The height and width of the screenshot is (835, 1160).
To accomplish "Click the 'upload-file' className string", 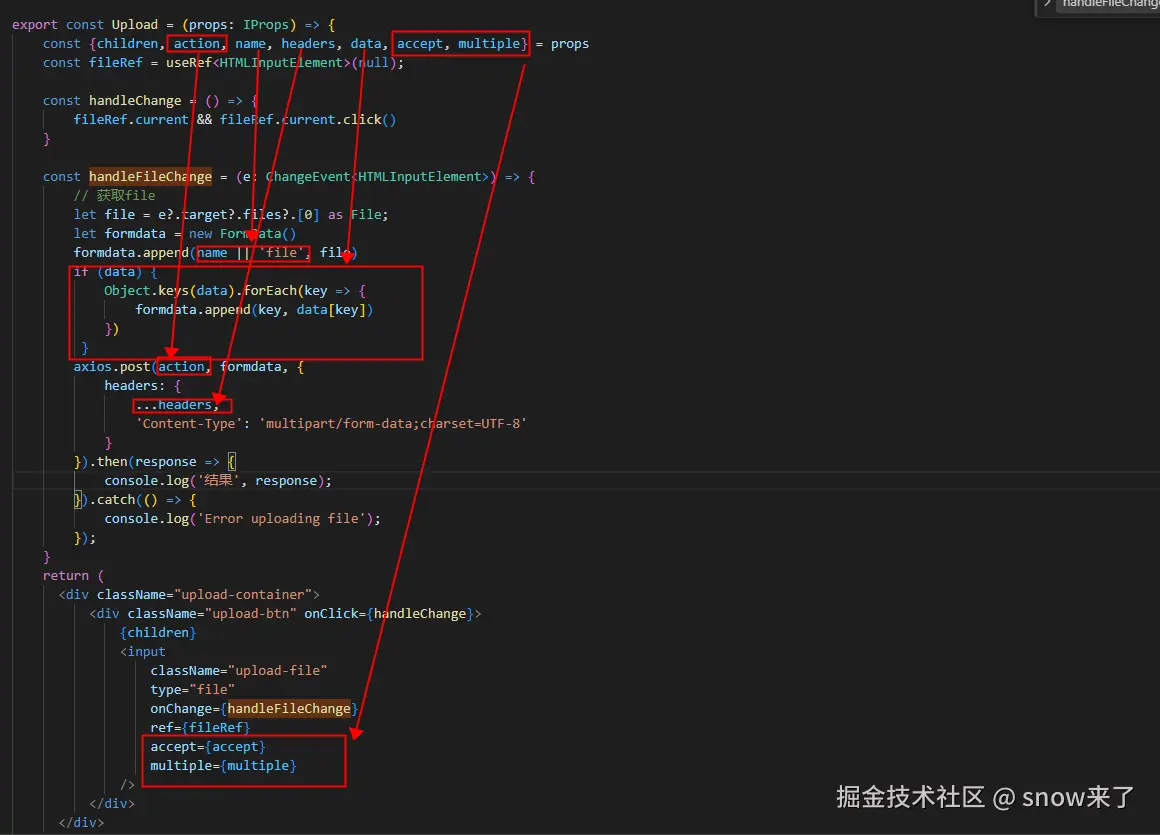I will coord(277,671).
